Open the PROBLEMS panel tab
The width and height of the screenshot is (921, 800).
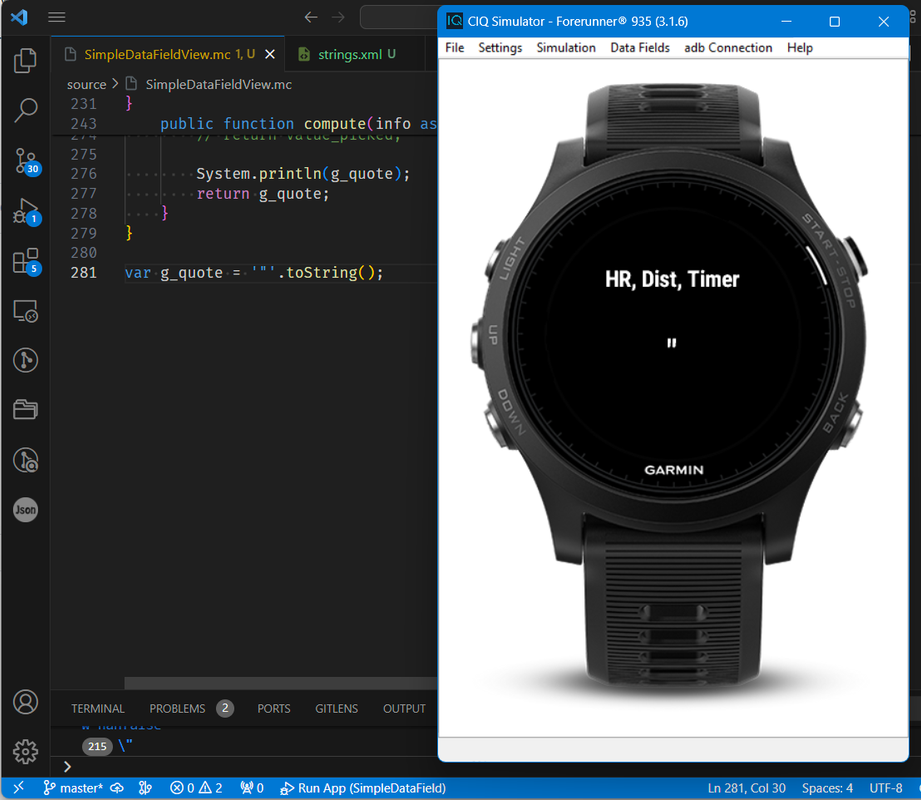pyautogui.click(x=177, y=708)
